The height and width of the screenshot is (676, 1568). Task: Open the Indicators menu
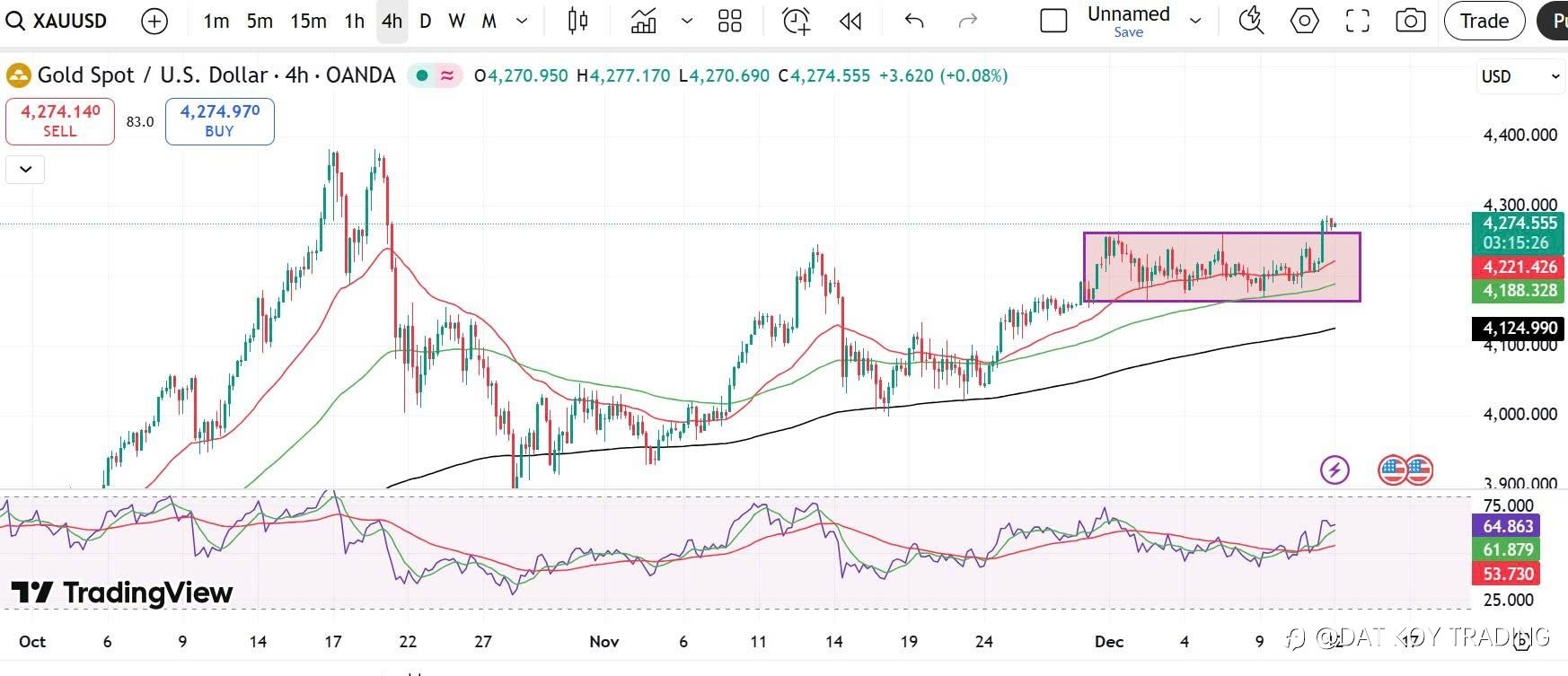coord(643,22)
